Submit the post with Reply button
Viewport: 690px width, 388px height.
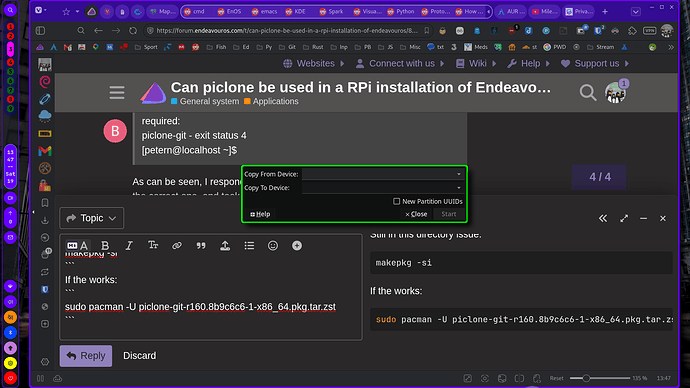[x=86, y=355]
